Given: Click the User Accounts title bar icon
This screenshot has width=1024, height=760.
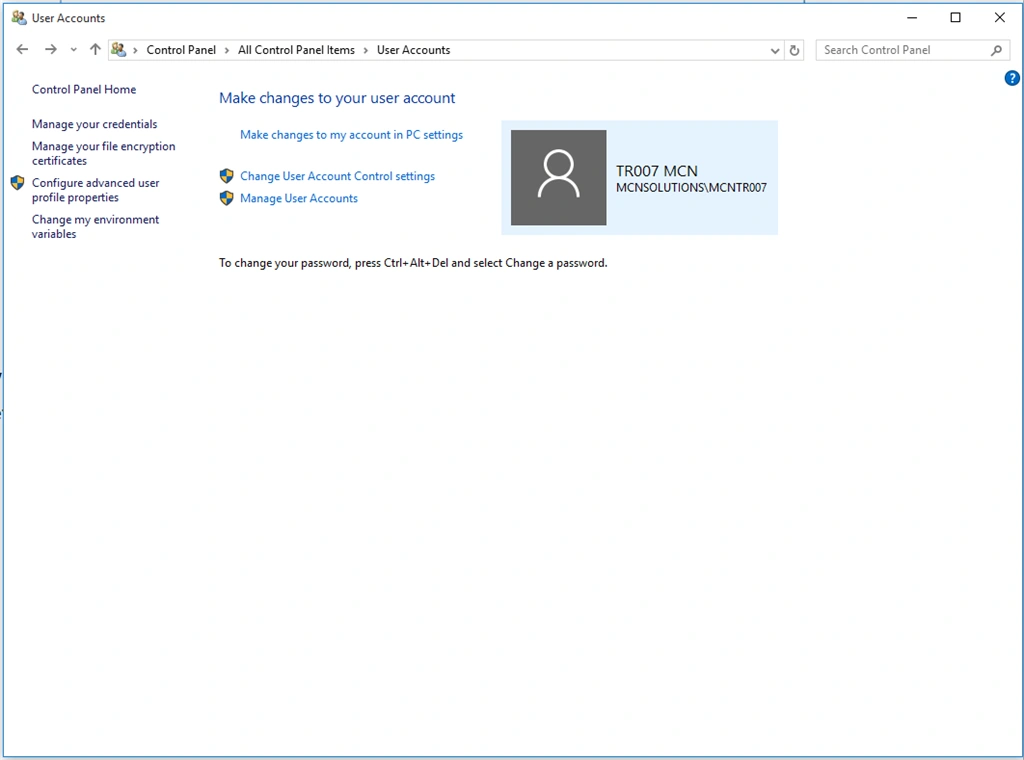Looking at the screenshot, I should [x=19, y=18].
